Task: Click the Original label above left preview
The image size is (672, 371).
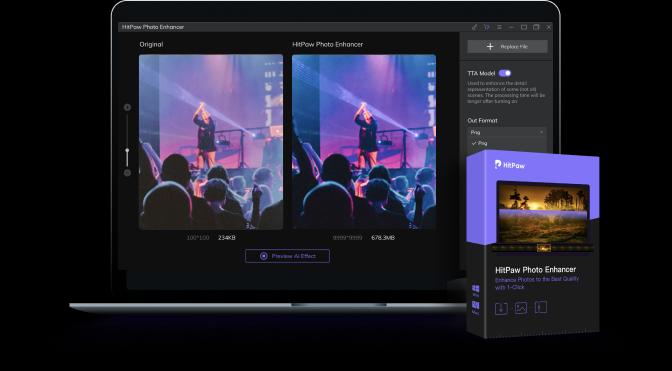Action: [x=151, y=44]
